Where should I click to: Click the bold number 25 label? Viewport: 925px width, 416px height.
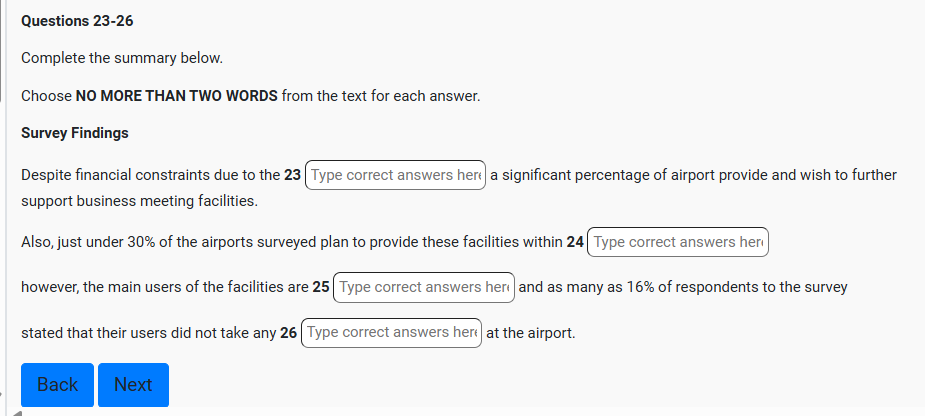click(x=321, y=287)
